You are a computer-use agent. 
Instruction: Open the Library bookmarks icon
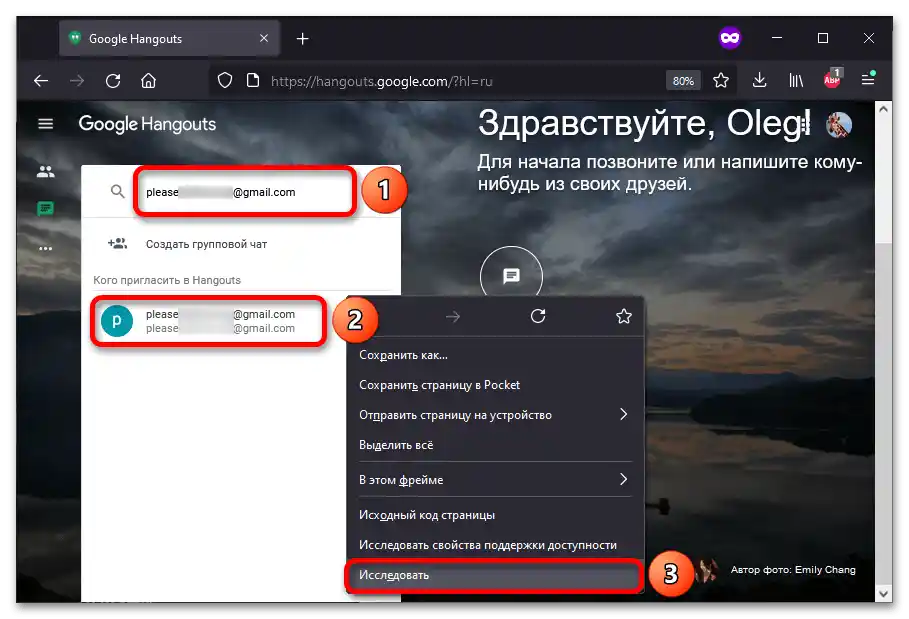coord(796,81)
